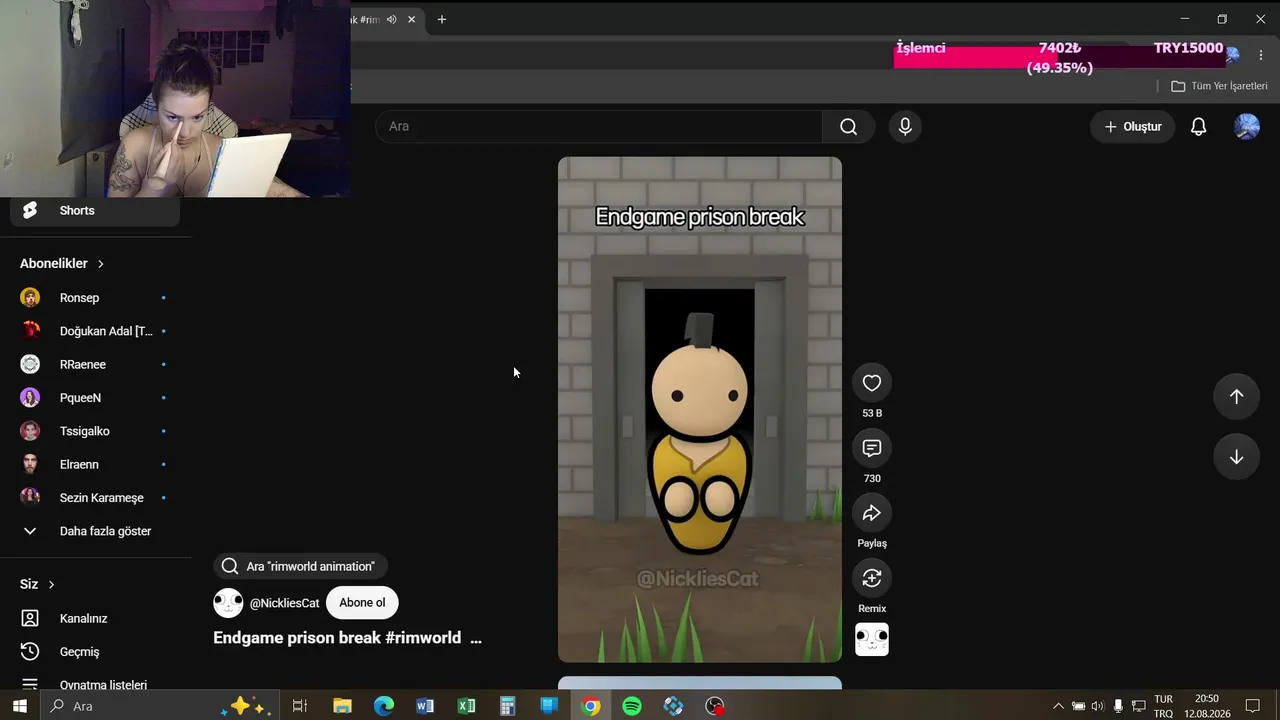The width and height of the screenshot is (1280, 720).
Task: Open the @NickliesCat channel link
Action: (x=284, y=603)
